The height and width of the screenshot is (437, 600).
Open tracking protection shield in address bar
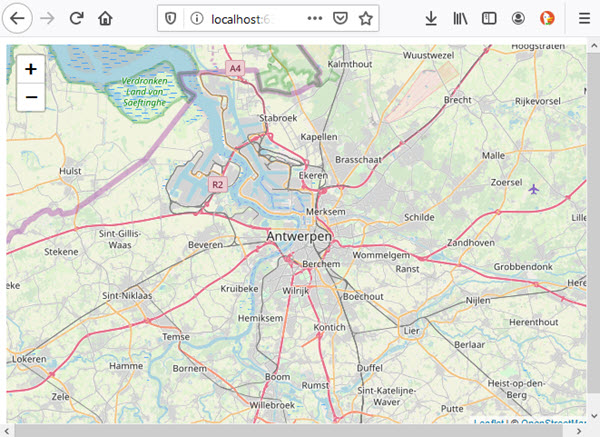pos(171,18)
